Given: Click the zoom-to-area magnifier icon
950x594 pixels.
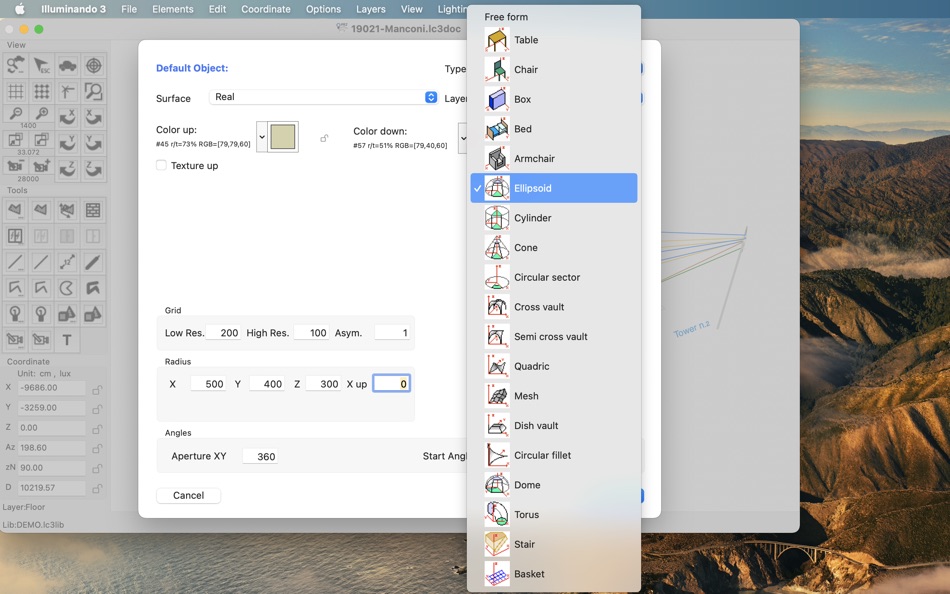Looking at the screenshot, I should [93, 92].
